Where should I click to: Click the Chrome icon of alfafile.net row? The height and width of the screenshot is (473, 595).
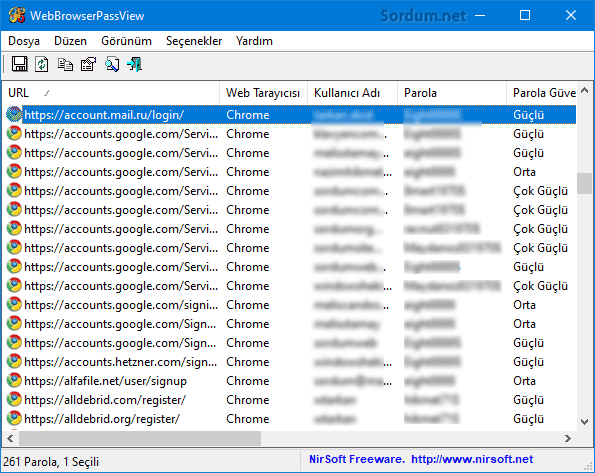pyautogui.click(x=14, y=380)
